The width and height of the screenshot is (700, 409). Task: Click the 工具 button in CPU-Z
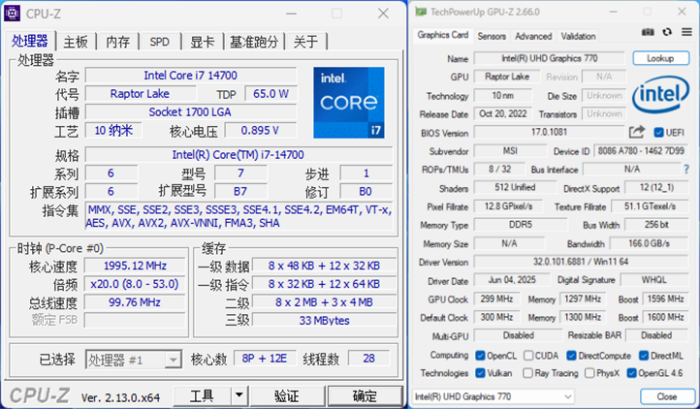pos(202,395)
